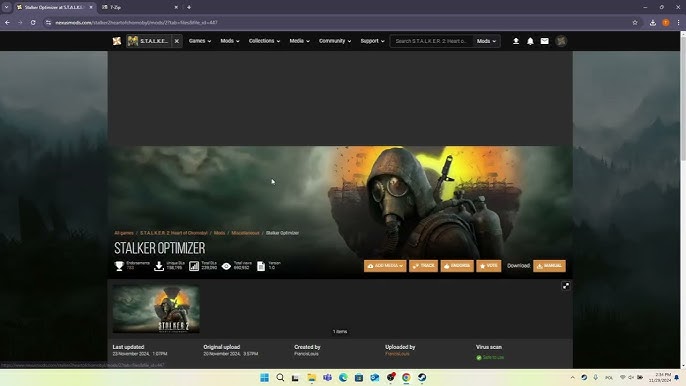Open the user profile avatar

pos(561,41)
